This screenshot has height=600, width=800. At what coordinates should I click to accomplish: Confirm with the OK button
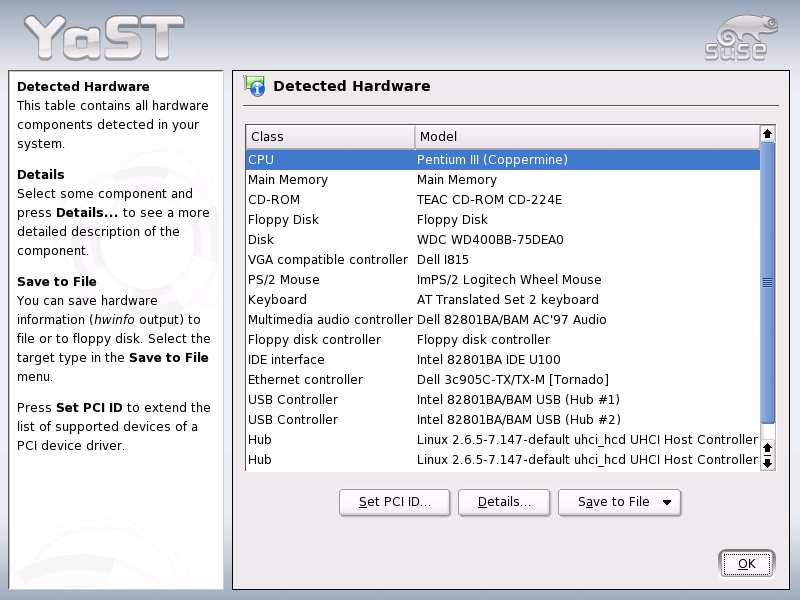[x=746, y=564]
